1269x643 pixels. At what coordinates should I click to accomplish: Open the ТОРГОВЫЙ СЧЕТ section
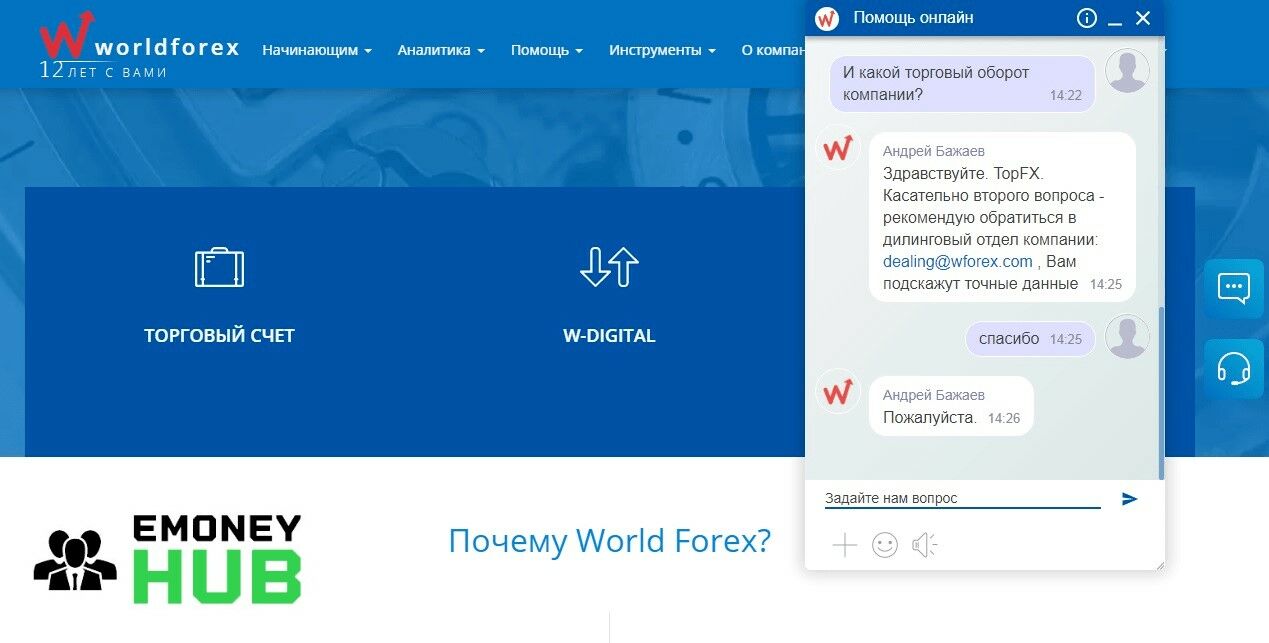pos(219,336)
